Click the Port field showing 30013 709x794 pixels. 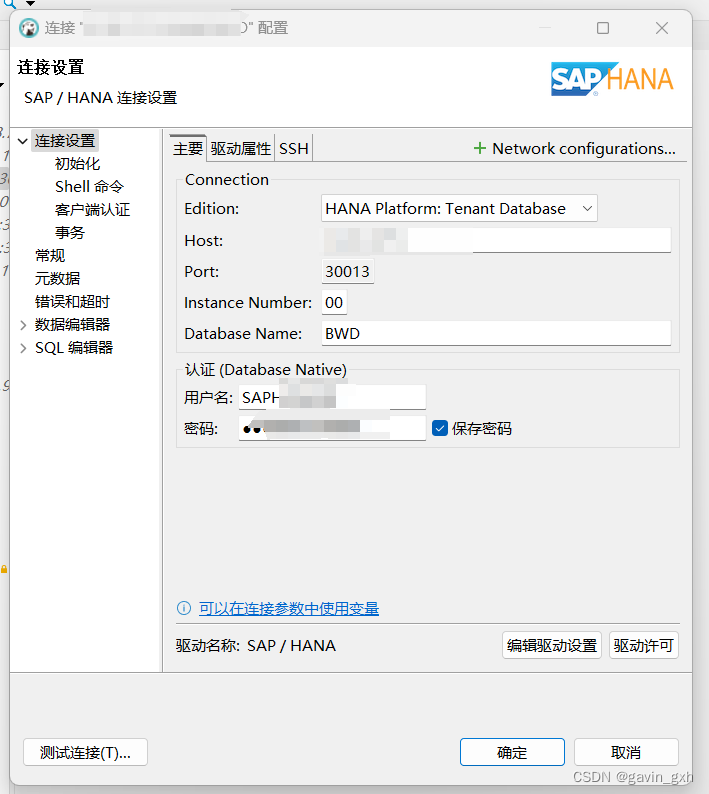click(348, 271)
